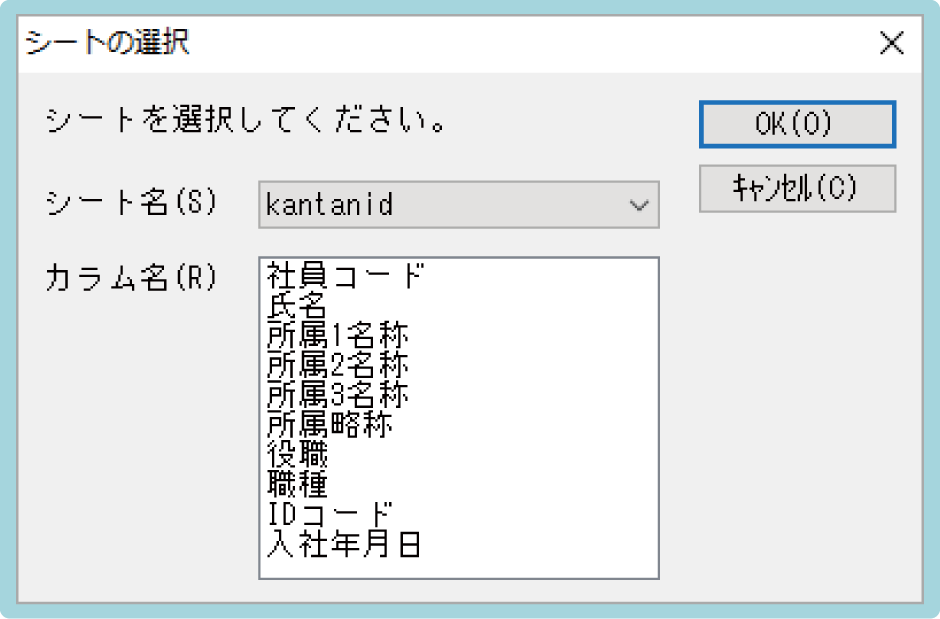The image size is (940, 619).
Task: Click the kantanid text in sheet name combo box
Action: (x=330, y=205)
